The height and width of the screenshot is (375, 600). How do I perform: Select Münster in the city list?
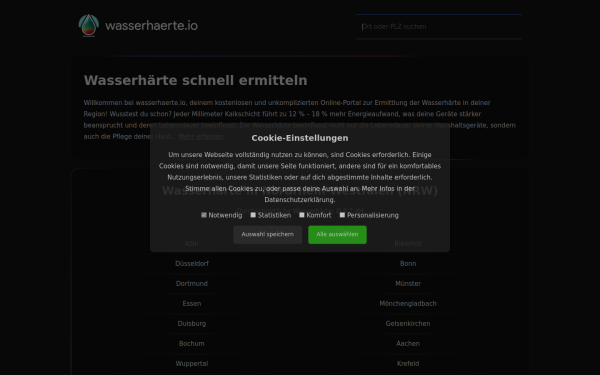coord(408,284)
